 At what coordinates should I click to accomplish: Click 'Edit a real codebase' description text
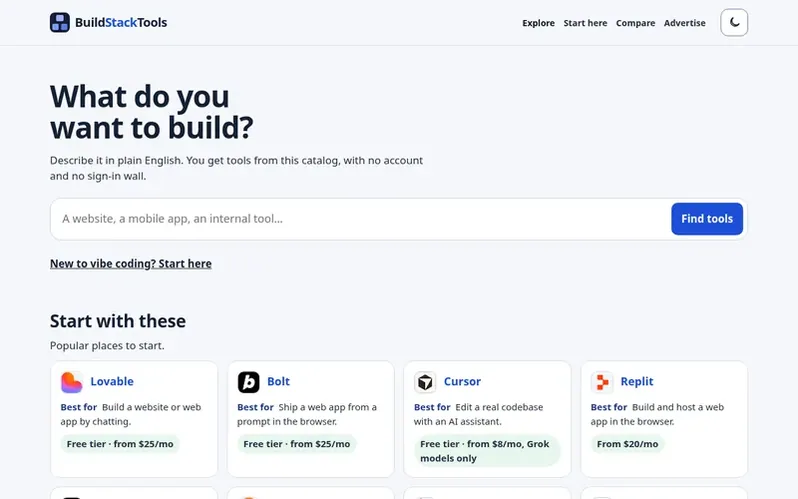click(478, 414)
